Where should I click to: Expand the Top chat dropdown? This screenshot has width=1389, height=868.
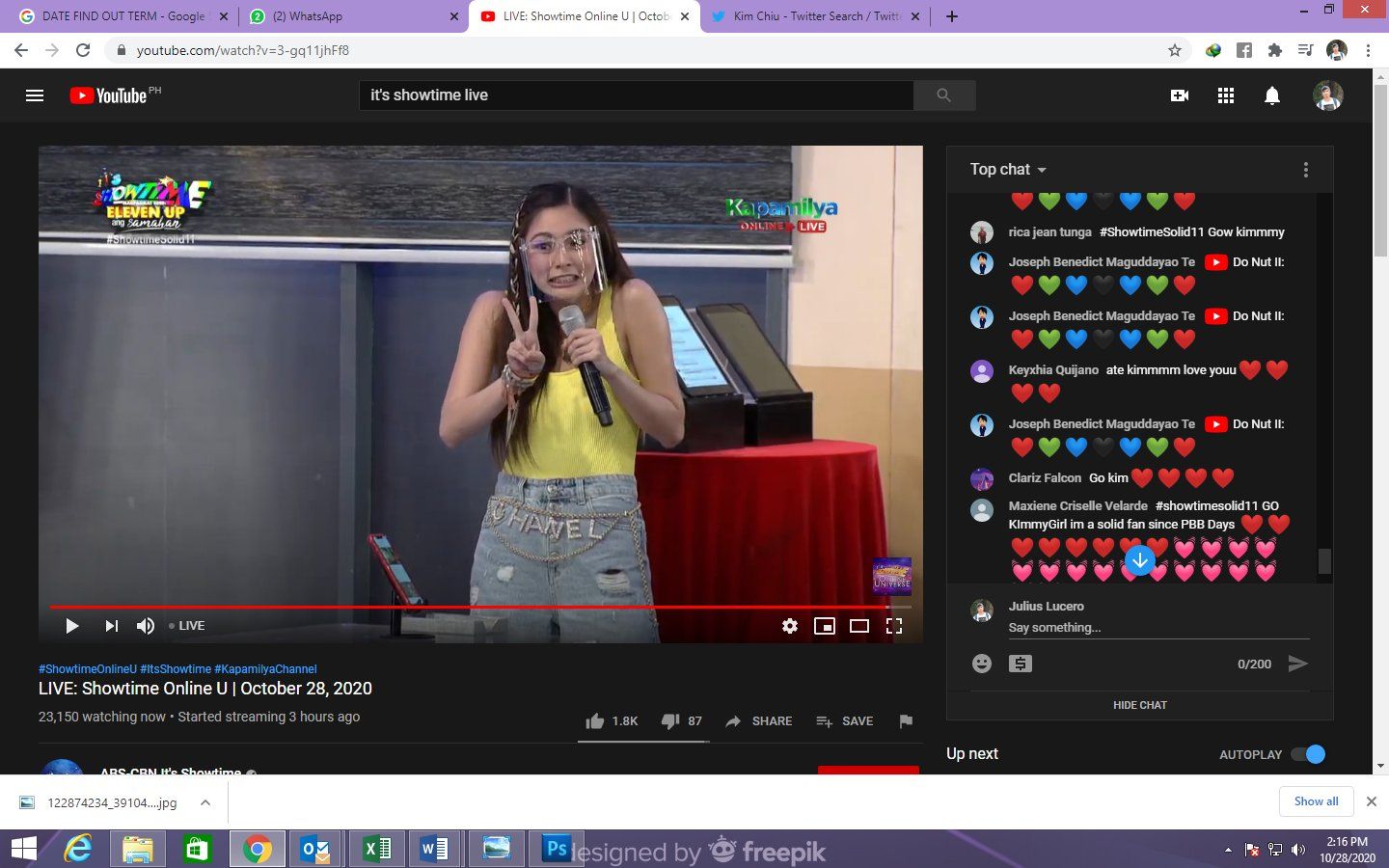point(1008,170)
